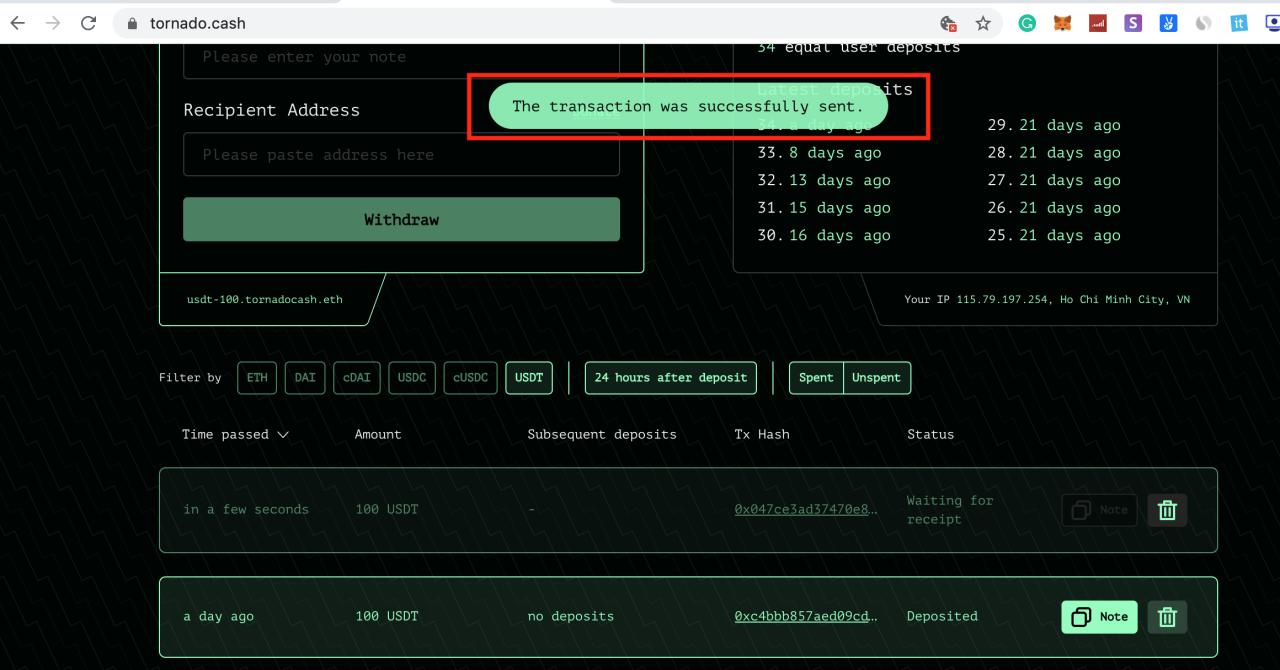Image resolution: width=1280 pixels, height=670 pixels.
Task: Open the blocked cookies indicator icon
Action: coord(948,23)
